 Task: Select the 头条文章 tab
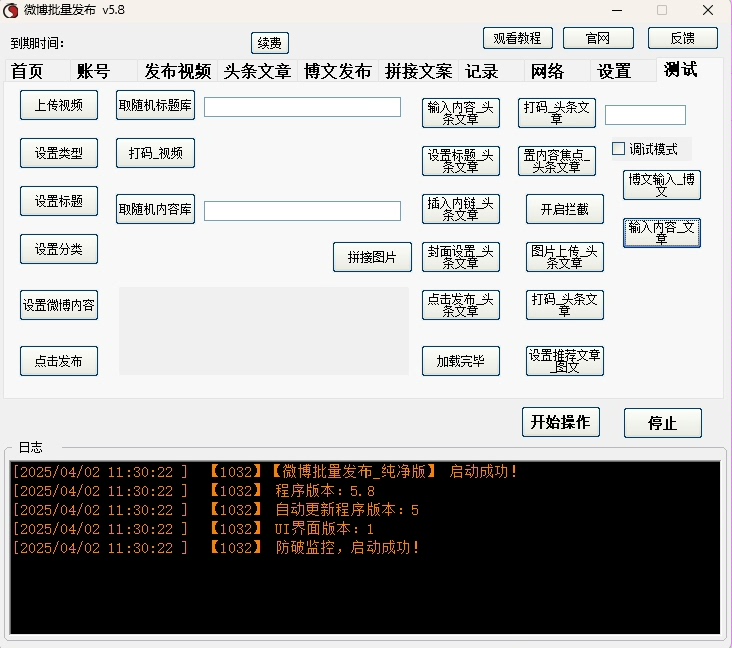257,71
